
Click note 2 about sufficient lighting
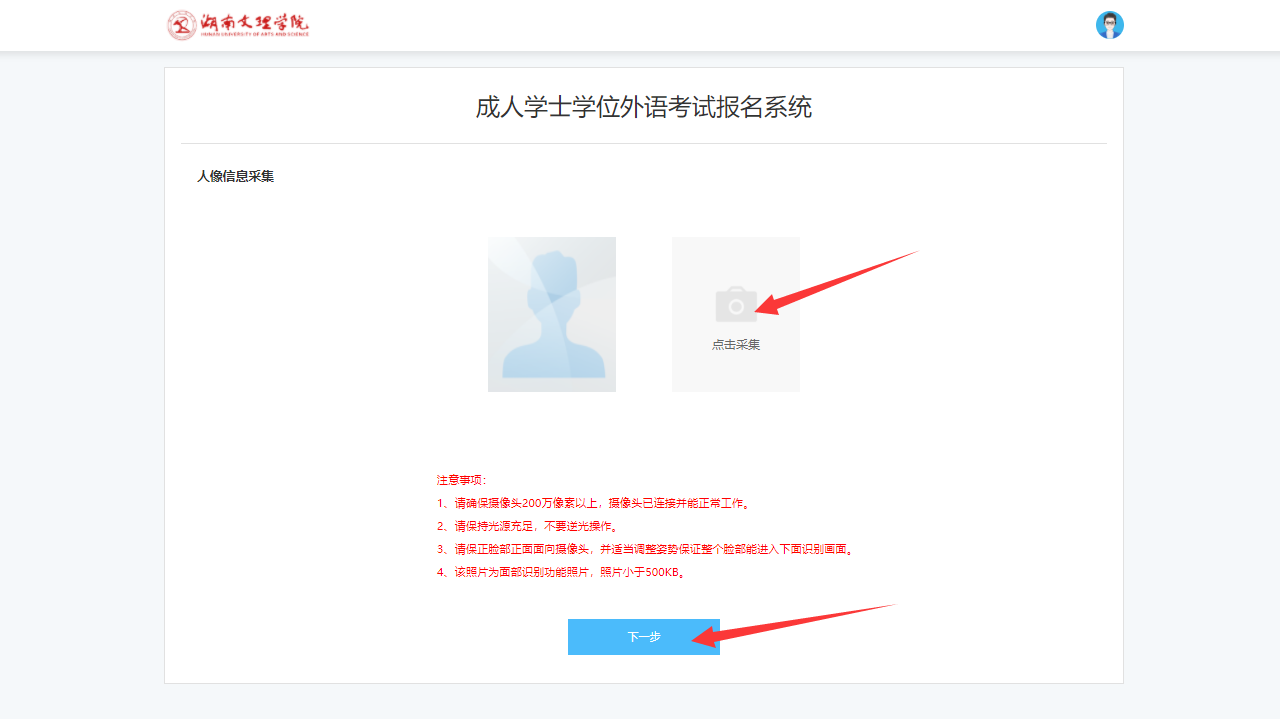(528, 526)
